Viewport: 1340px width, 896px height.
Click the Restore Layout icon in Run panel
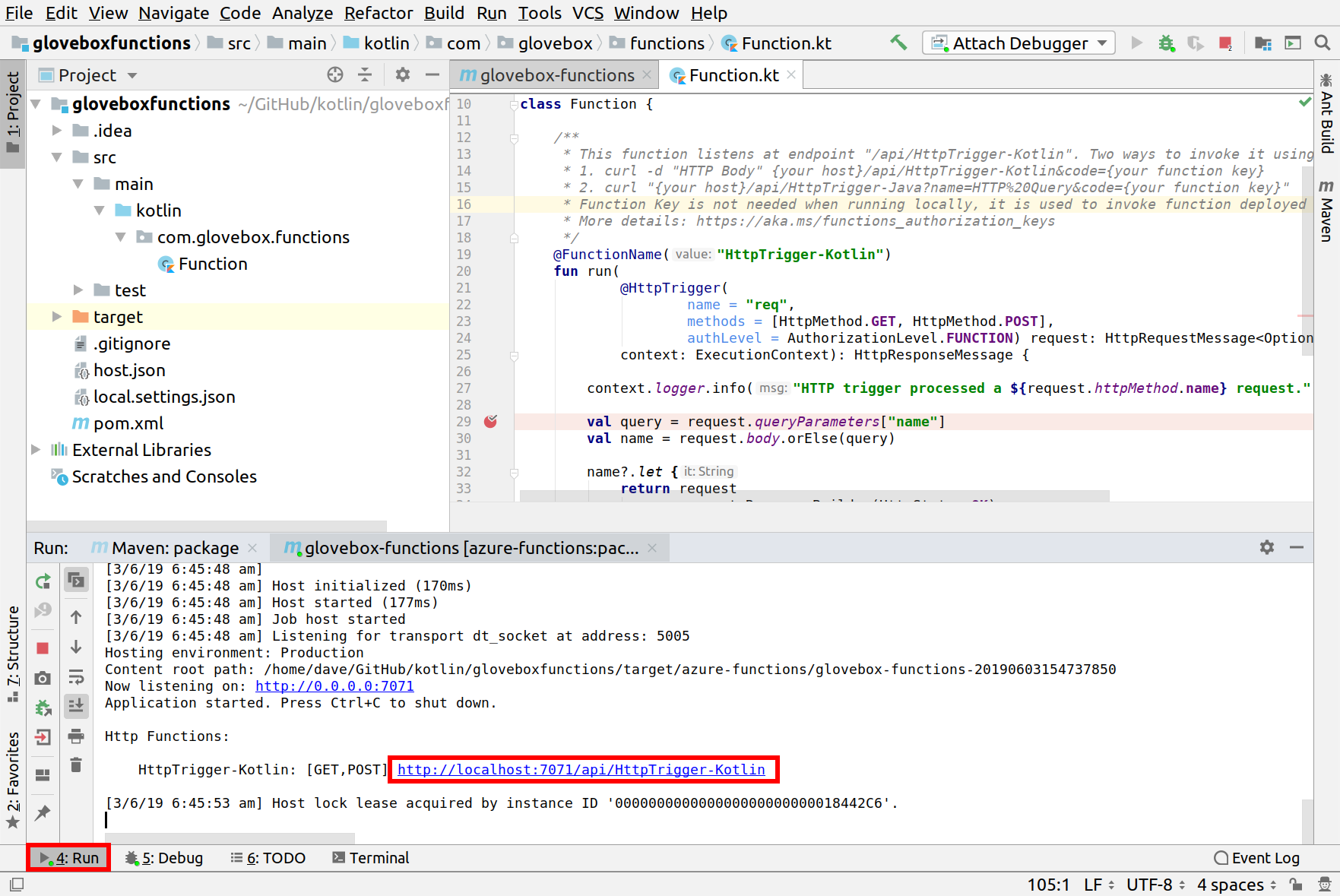tap(43, 775)
